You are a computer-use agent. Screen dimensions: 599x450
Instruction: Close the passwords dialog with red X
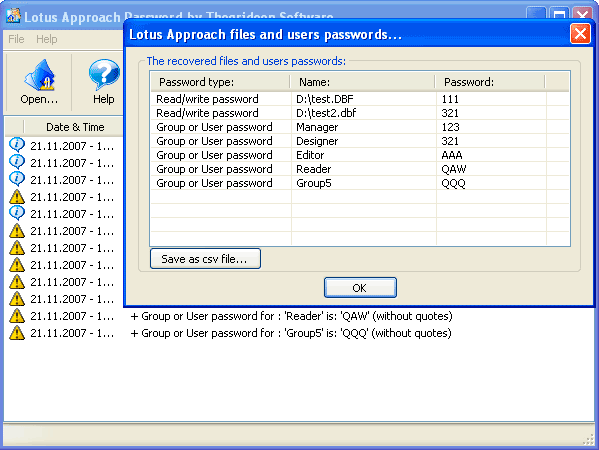580,34
